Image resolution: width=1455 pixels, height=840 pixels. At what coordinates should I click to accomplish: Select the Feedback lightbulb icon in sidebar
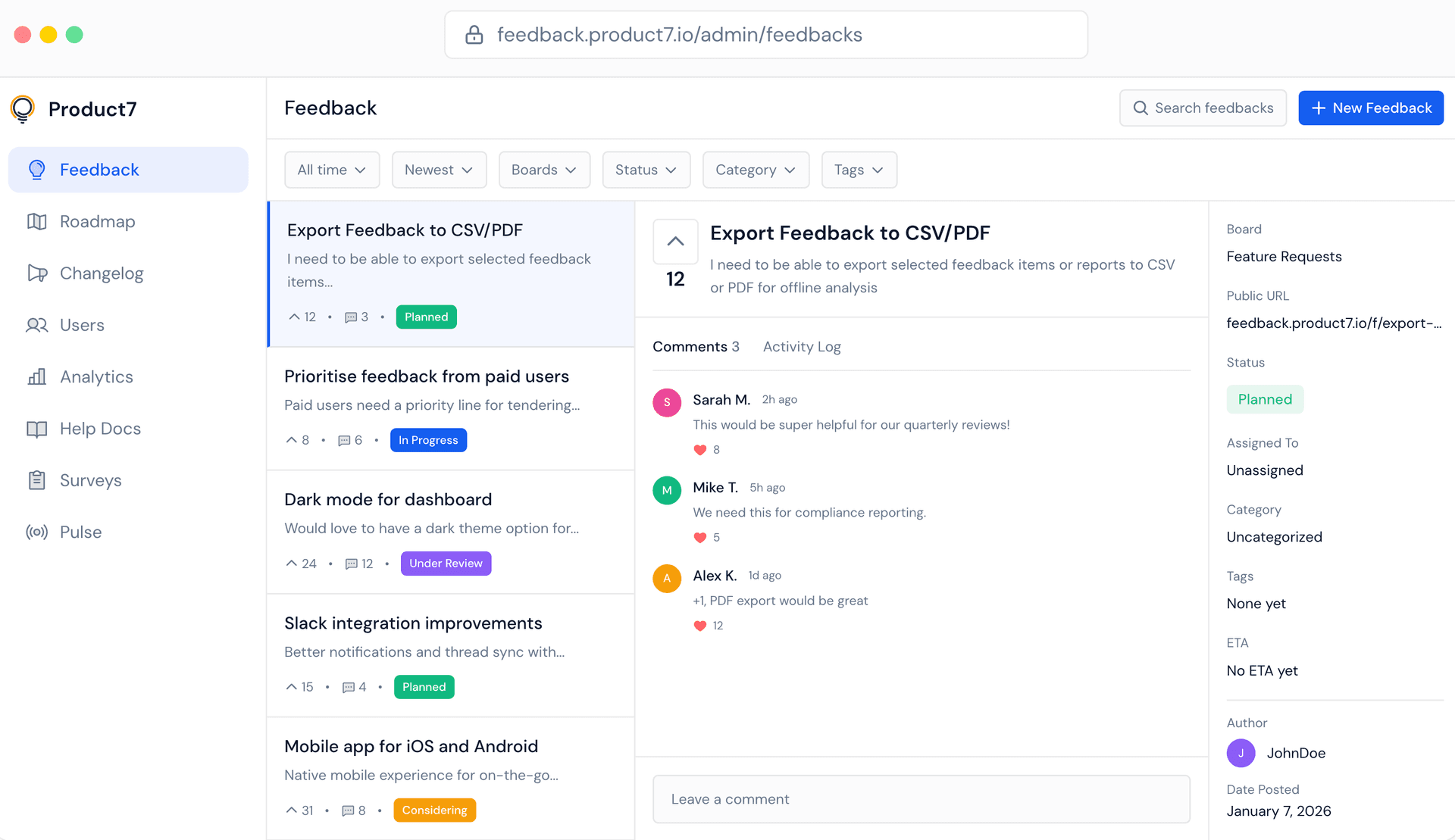tap(36, 169)
